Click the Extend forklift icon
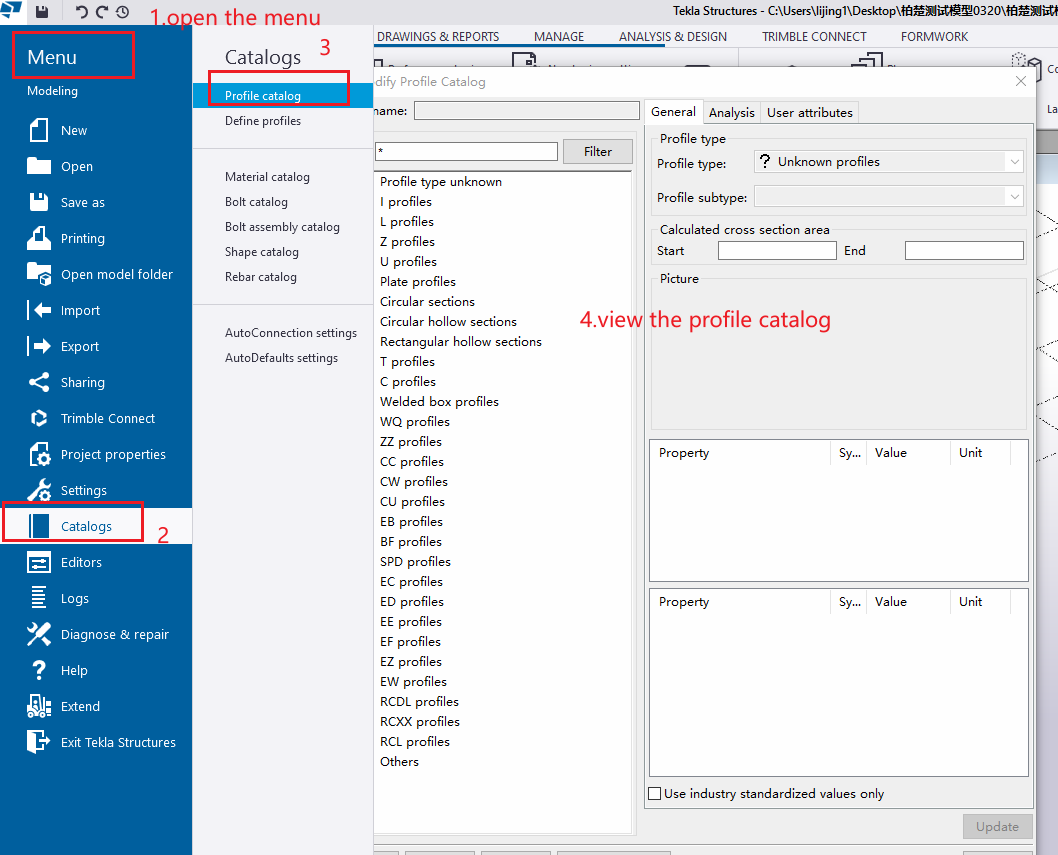Image resolution: width=1058 pixels, height=855 pixels. (39, 706)
